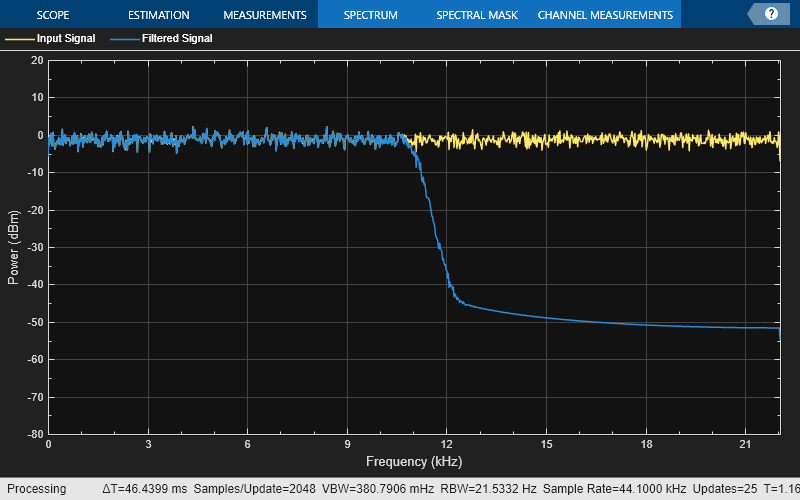Click the VBW=380.7906 mHz status entry

(x=378, y=489)
